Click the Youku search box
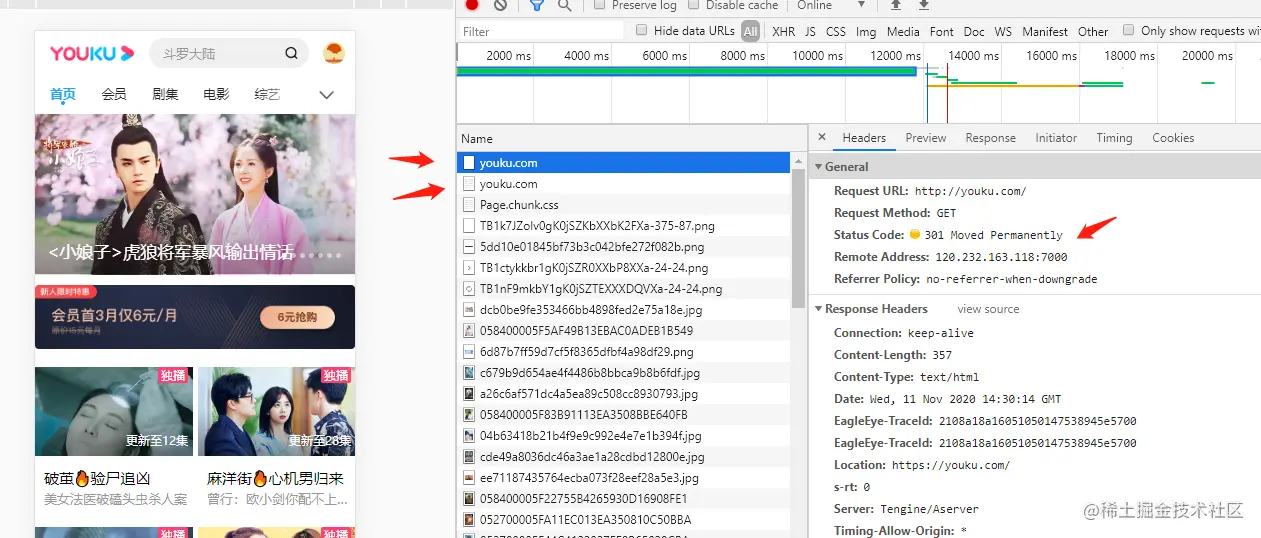 pyautogui.click(x=228, y=54)
